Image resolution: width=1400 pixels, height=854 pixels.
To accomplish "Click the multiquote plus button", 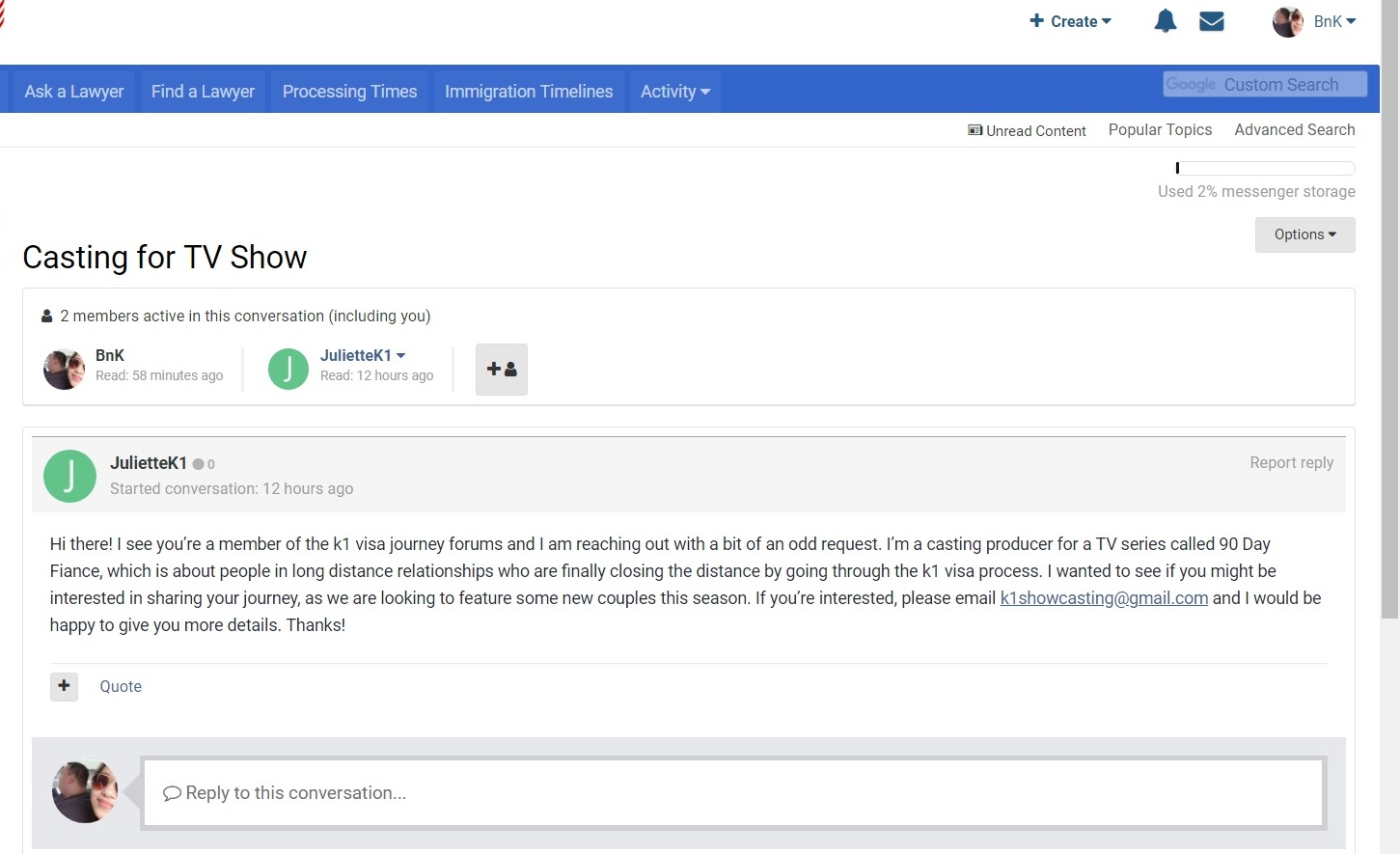I will pyautogui.click(x=64, y=686).
